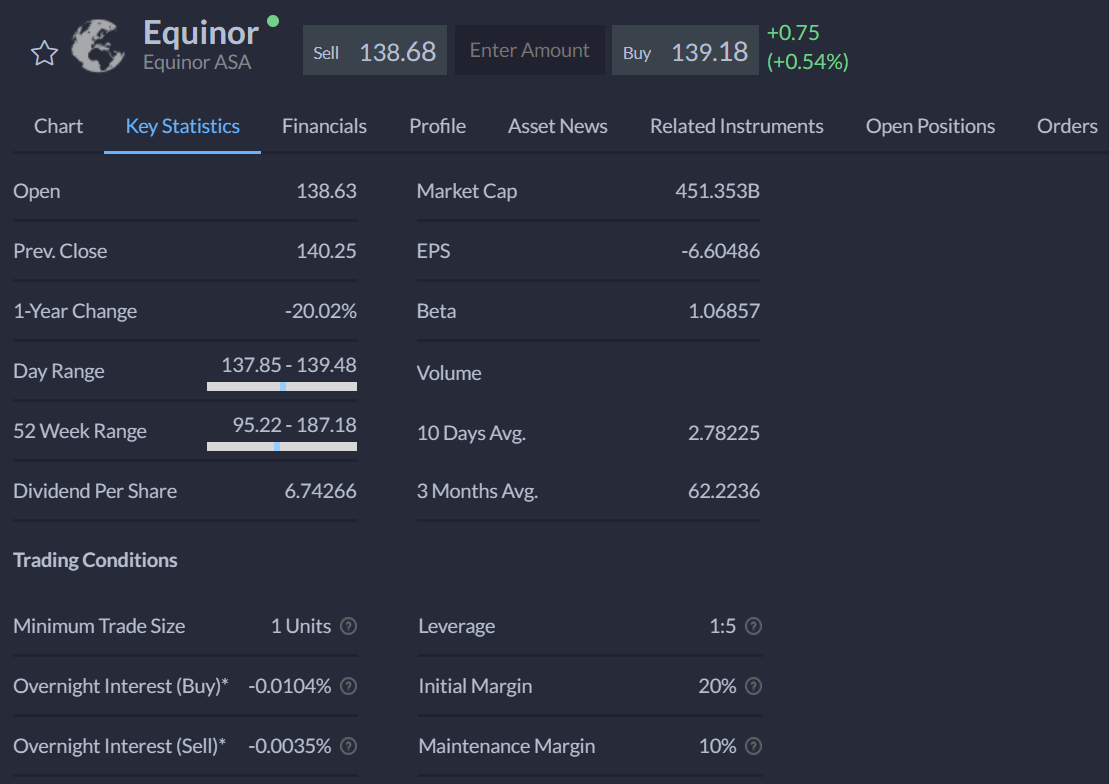The image size is (1109, 784).
Task: Select the Key Statistics tab
Action: coord(182,126)
